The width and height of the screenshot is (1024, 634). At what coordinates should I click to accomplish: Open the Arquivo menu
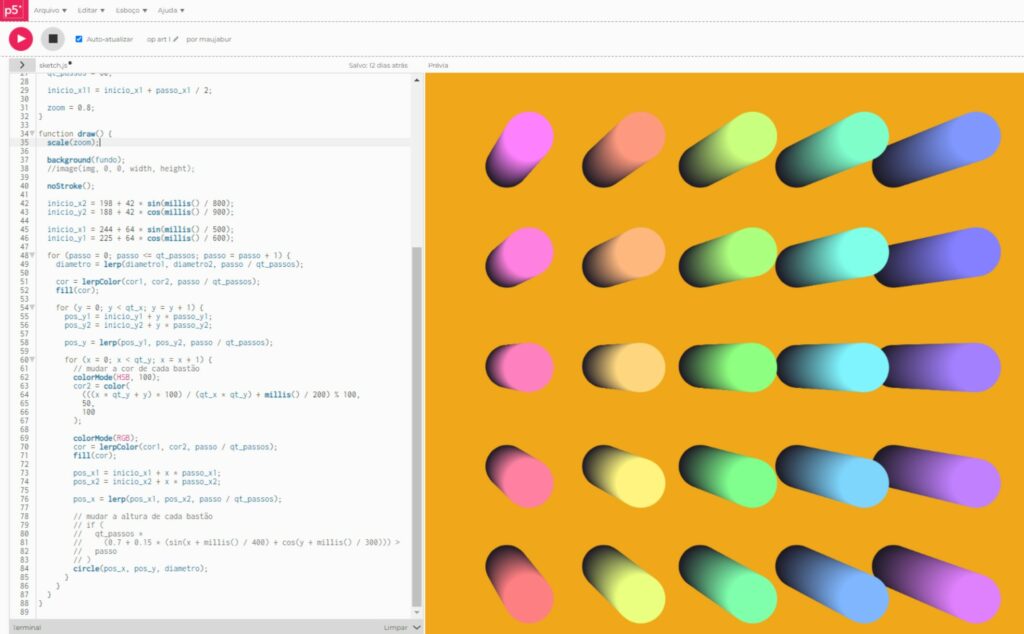[51, 10]
